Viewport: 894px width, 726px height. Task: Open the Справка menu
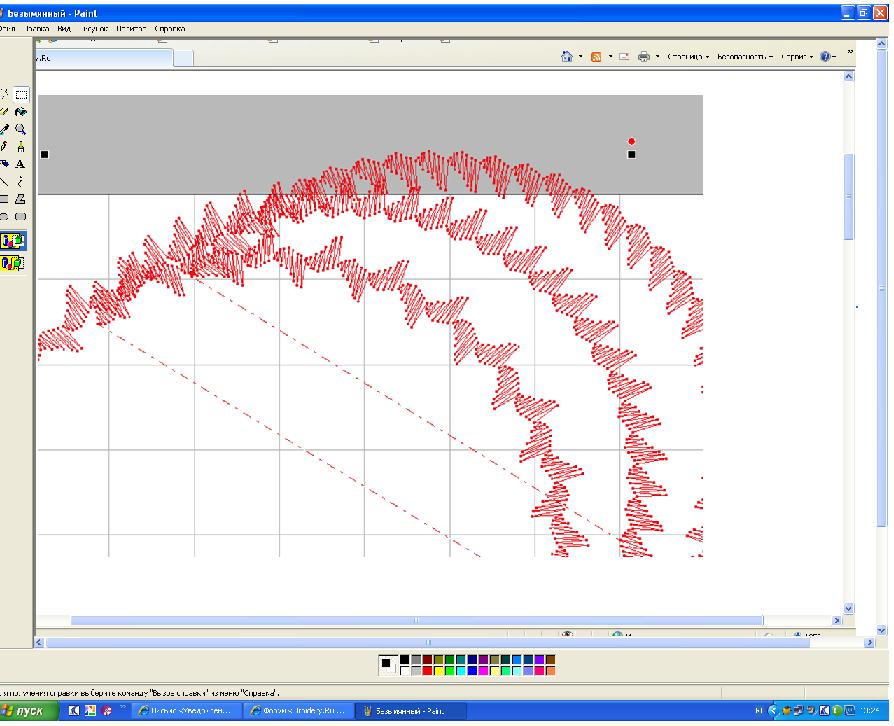coord(170,30)
